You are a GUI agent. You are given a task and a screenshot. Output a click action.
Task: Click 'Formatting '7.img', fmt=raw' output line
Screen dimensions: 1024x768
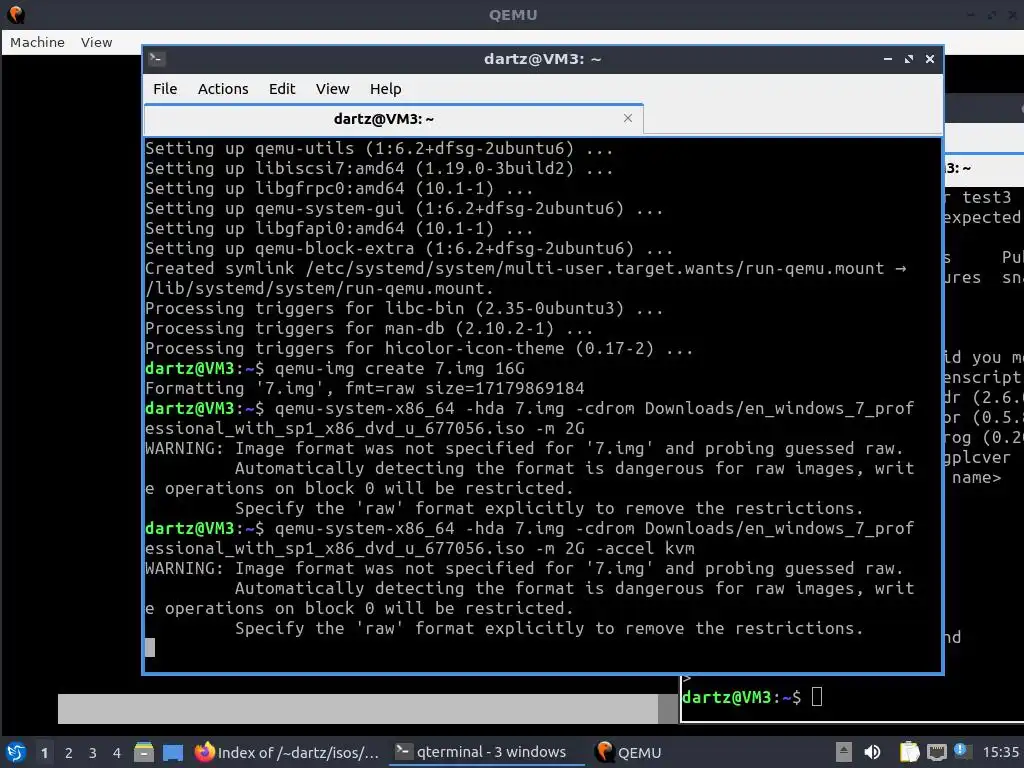coord(364,389)
